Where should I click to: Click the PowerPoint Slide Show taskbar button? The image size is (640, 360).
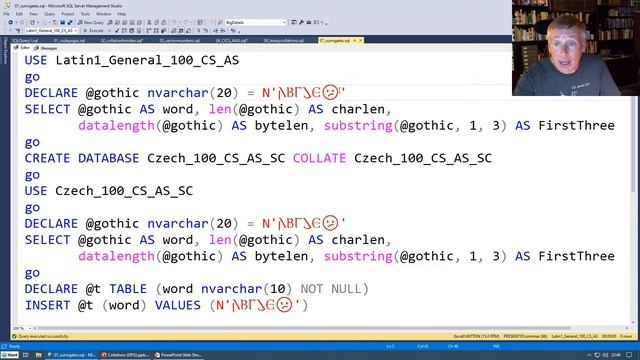[x=178, y=355]
